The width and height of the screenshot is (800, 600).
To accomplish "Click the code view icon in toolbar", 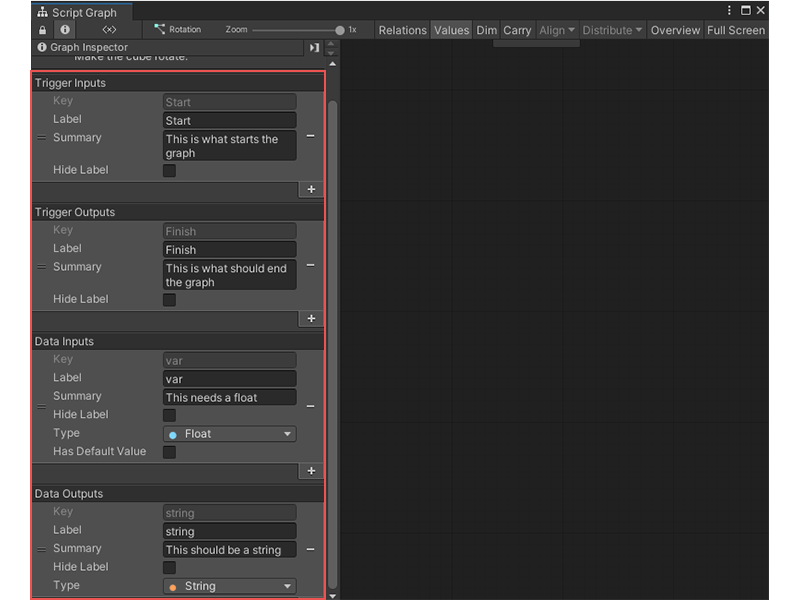I will [110, 29].
